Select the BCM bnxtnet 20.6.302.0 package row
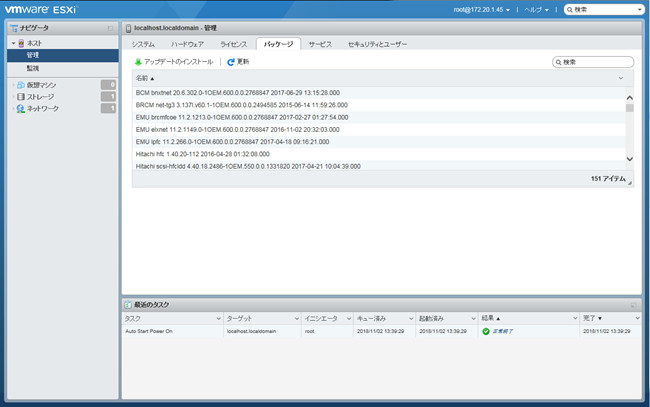Screen dimensions: 650x407 379,93
